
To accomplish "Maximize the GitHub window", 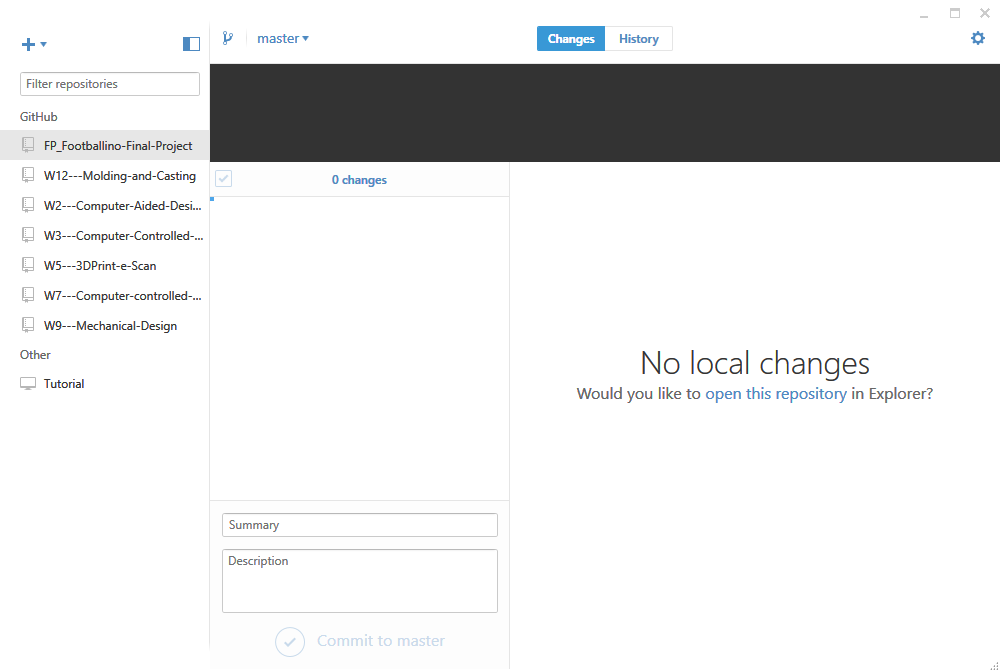I will (x=955, y=13).
